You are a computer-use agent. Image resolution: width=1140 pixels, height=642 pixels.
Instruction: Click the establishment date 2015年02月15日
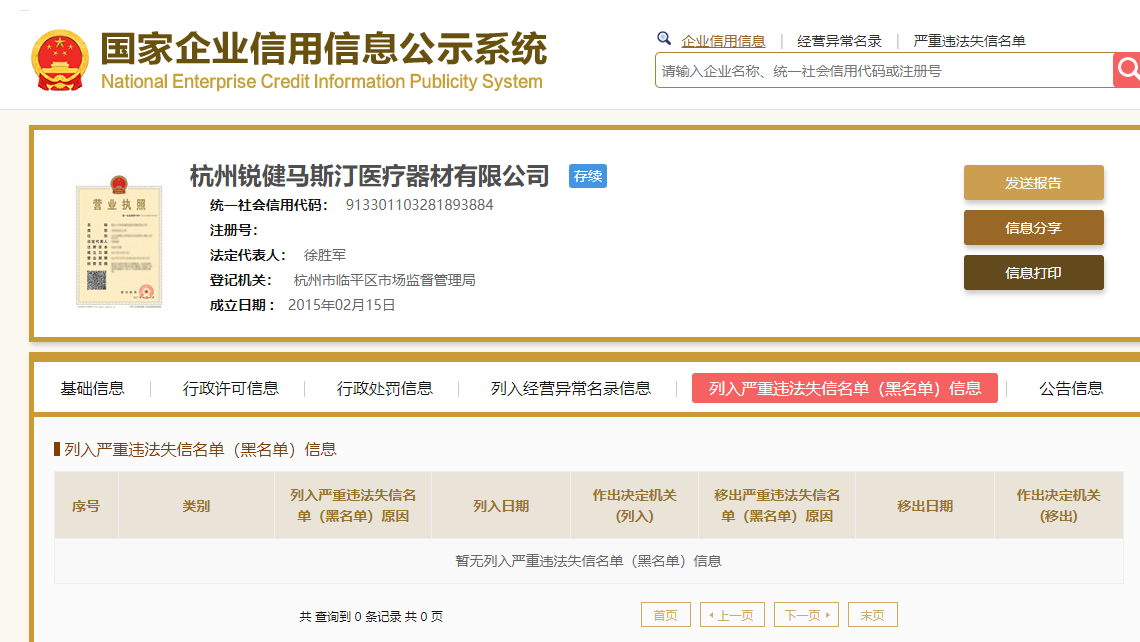pyautogui.click(x=342, y=305)
